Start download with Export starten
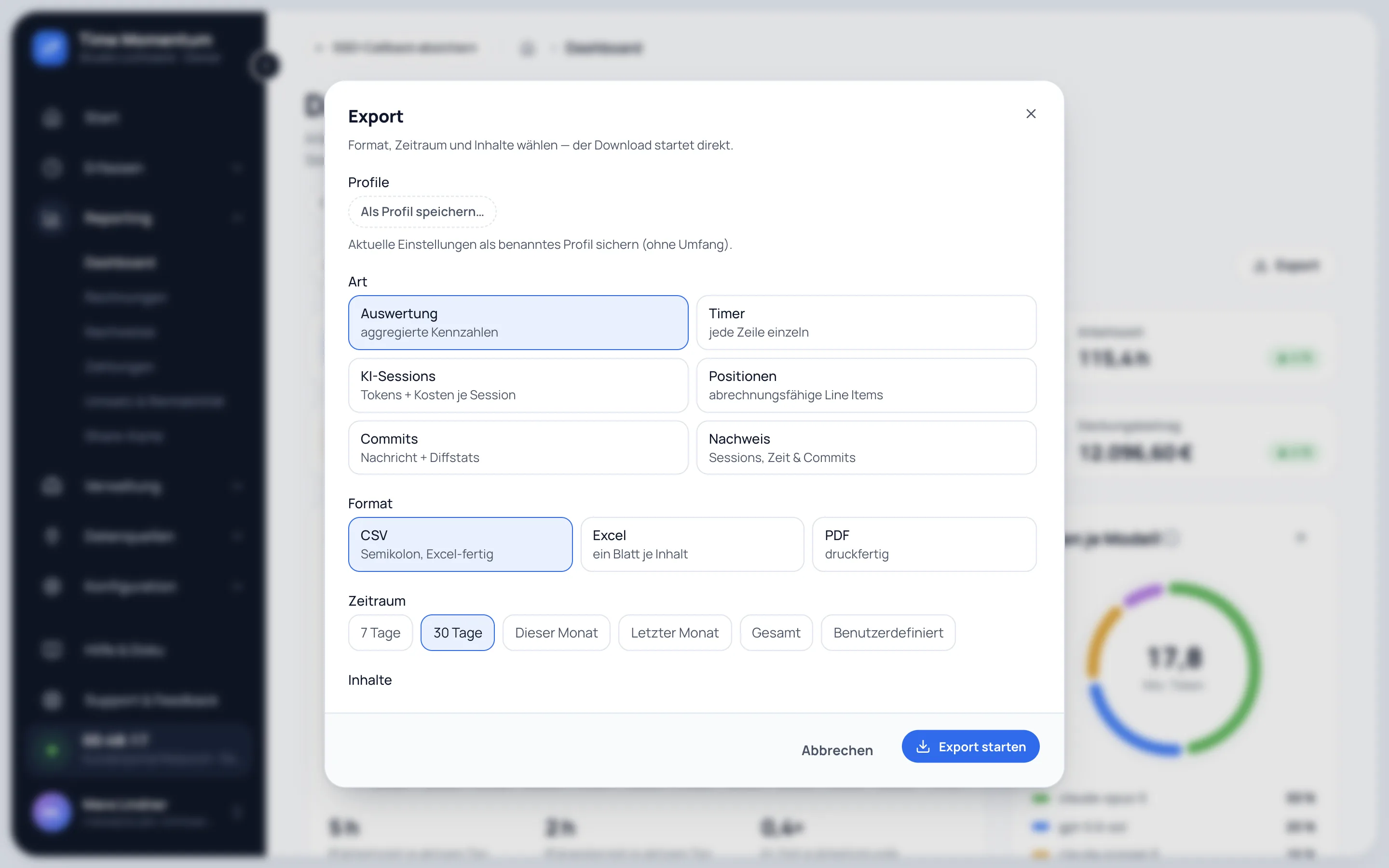The height and width of the screenshot is (868, 1389). 970,746
